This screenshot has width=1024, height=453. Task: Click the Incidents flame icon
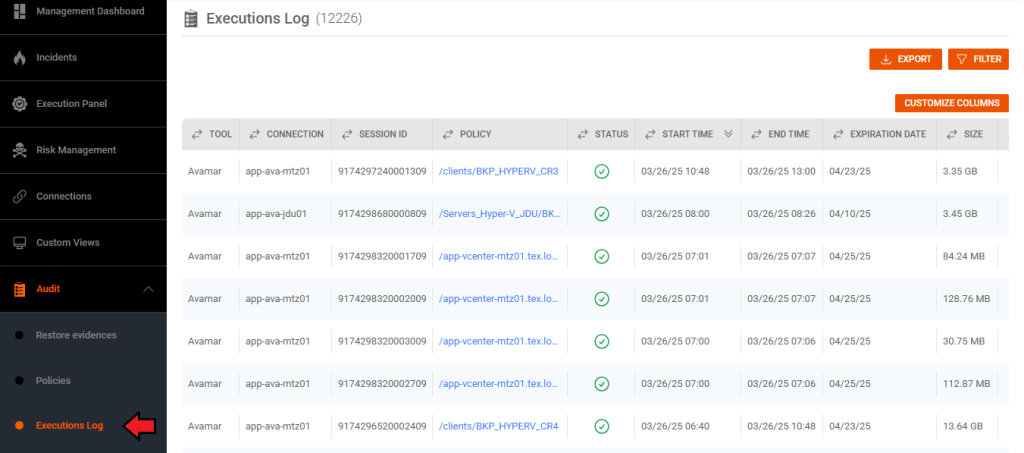[x=19, y=58]
